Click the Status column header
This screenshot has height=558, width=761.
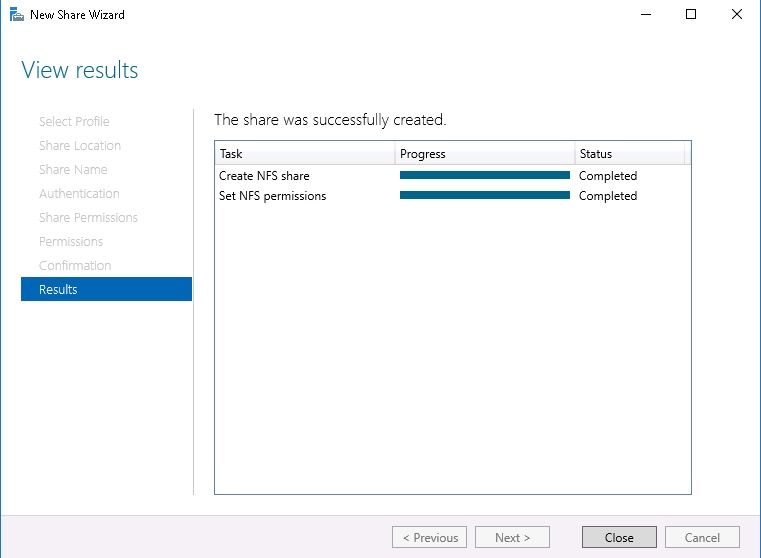coord(629,154)
